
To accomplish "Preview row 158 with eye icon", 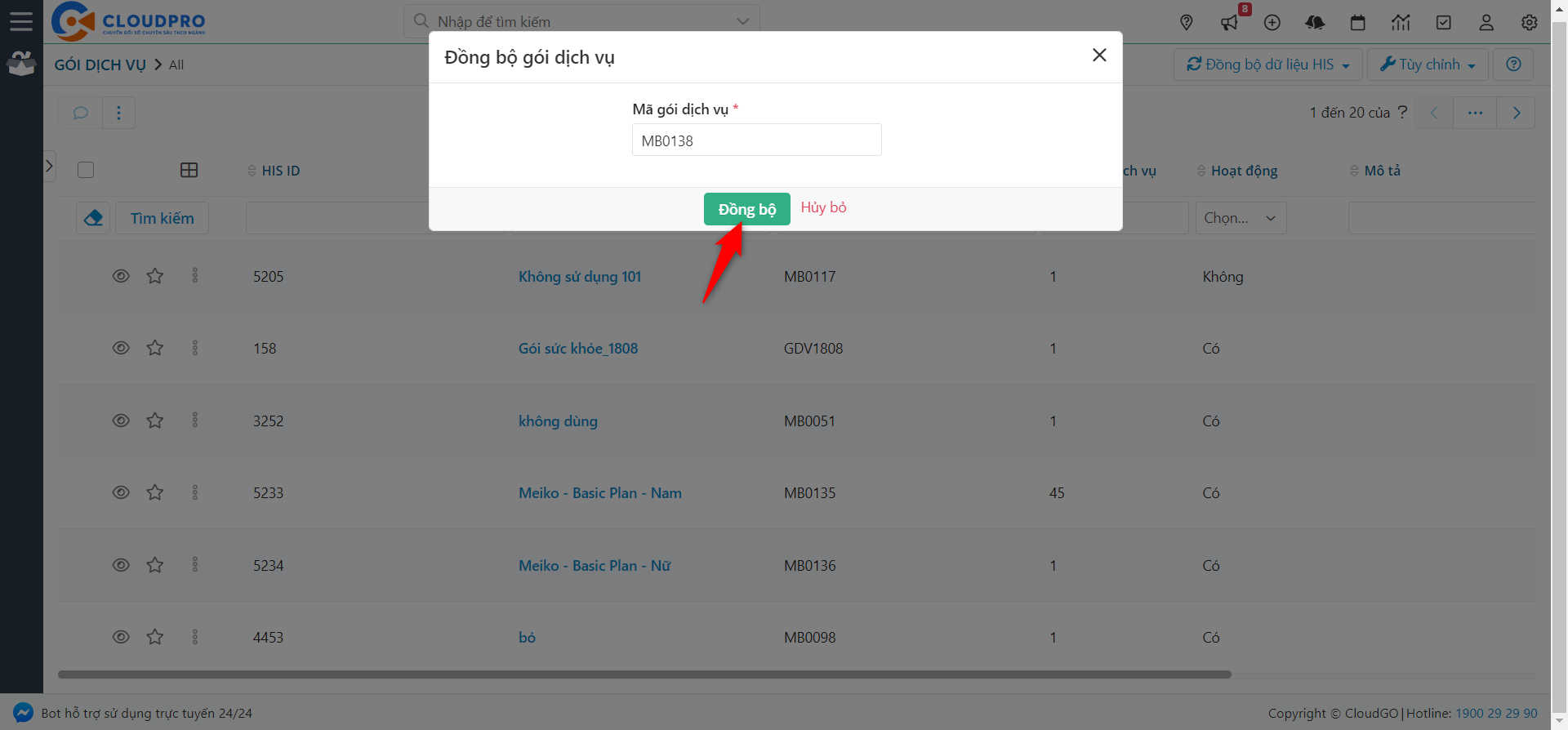I will [x=121, y=348].
